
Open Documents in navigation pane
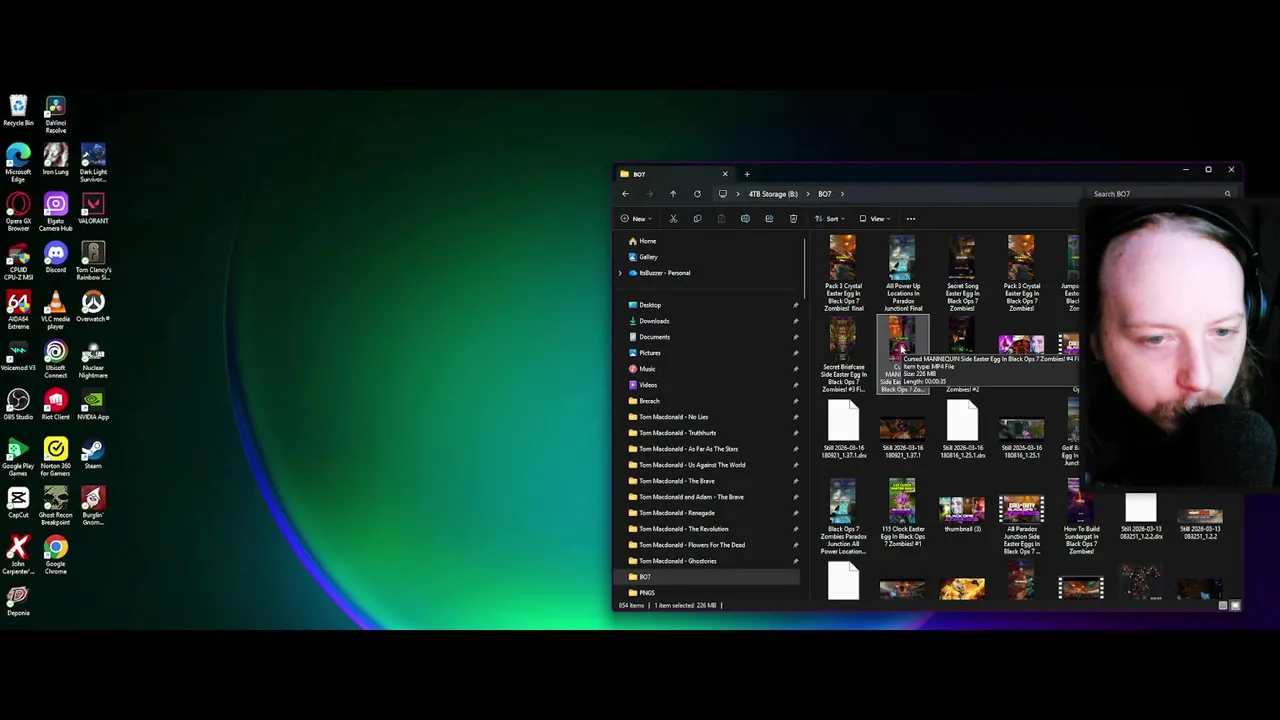tap(654, 337)
